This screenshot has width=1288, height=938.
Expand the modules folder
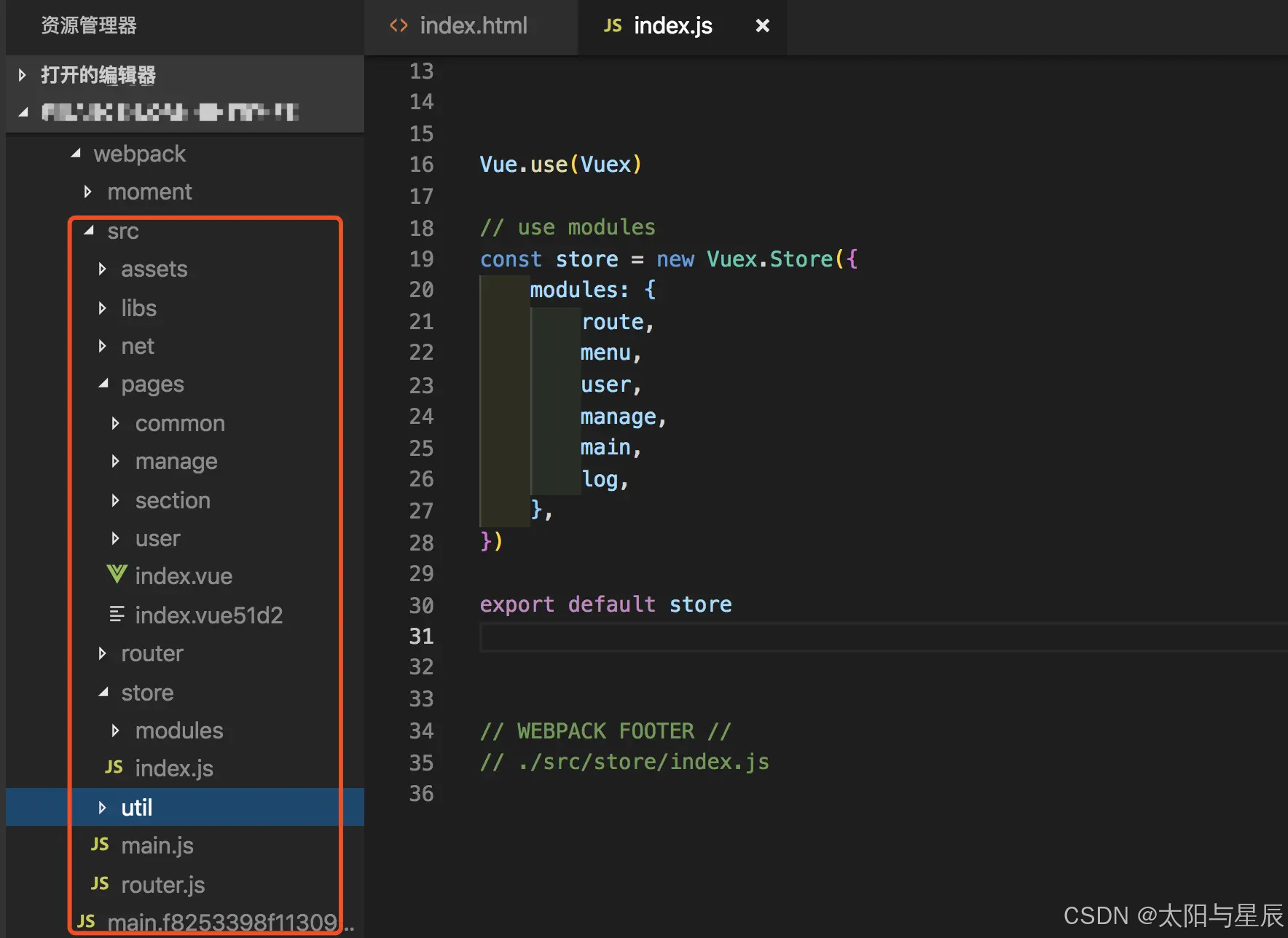tap(115, 730)
